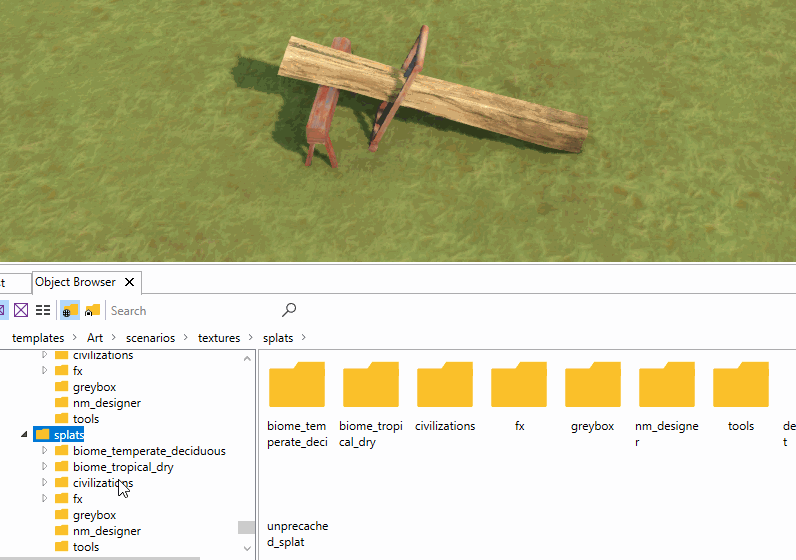The image size is (796, 560).
Task: Open chevron dropdown after textures breadcrumb
Action: (251, 337)
